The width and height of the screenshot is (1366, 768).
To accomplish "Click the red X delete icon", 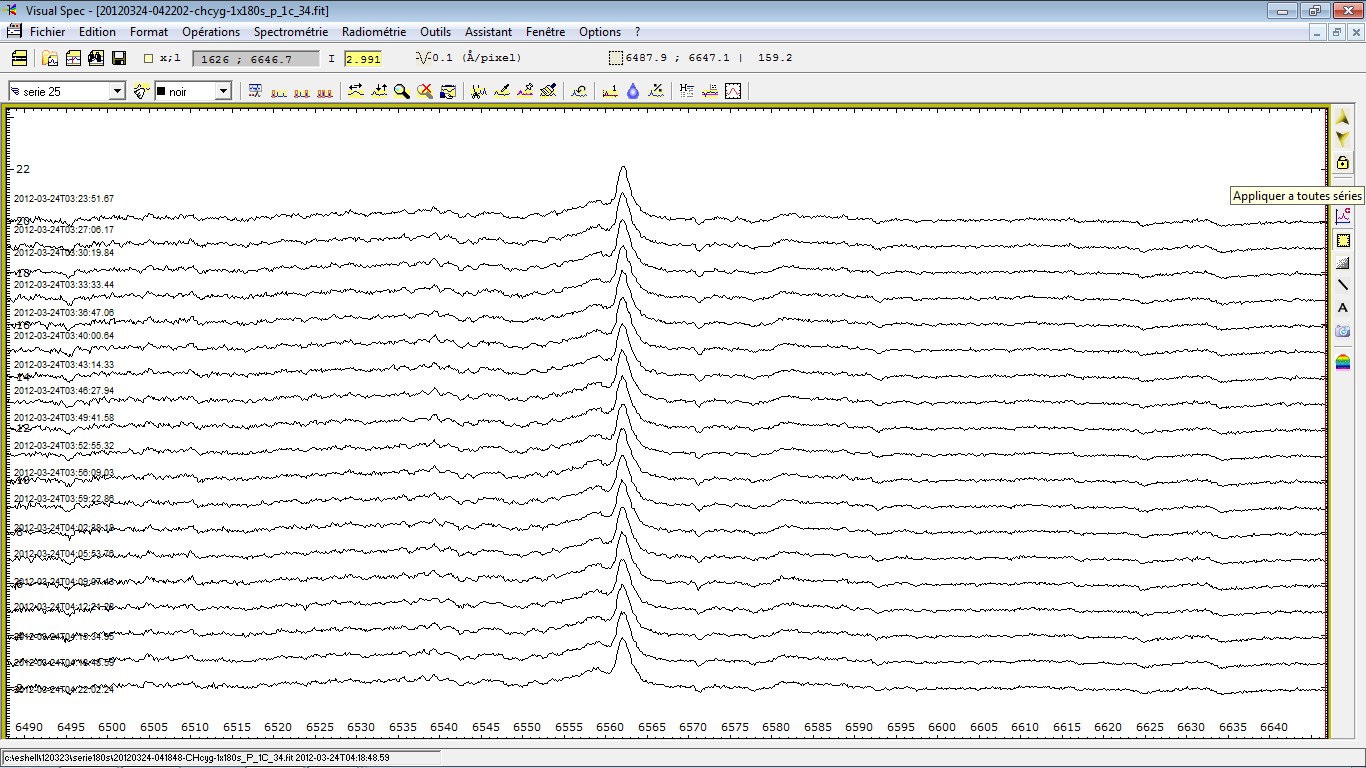I will pos(425,91).
